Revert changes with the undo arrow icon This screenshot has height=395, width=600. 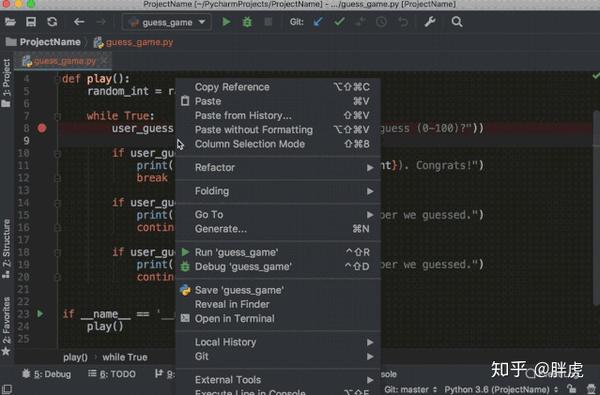pos(403,22)
